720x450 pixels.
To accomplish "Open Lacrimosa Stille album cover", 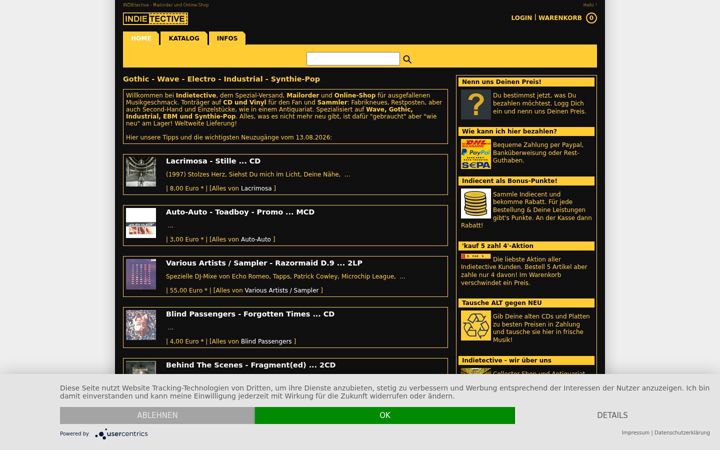I will [141, 172].
